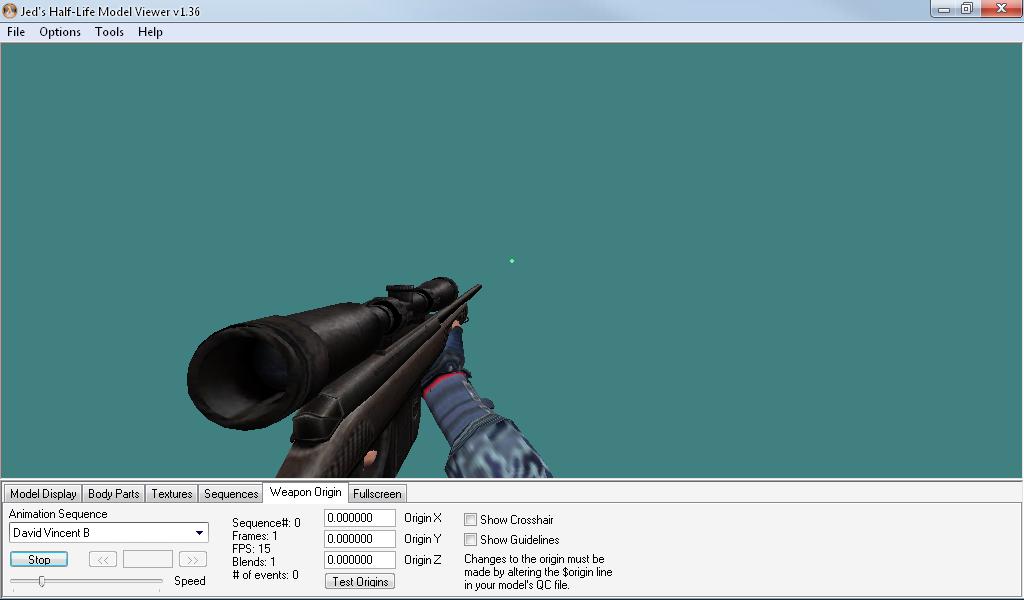Click the 'Sequence#: 0' text
1024x600 pixels.
point(266,523)
